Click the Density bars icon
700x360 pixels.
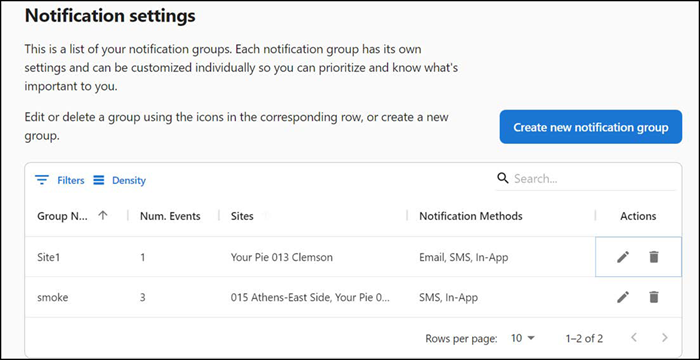coord(99,180)
